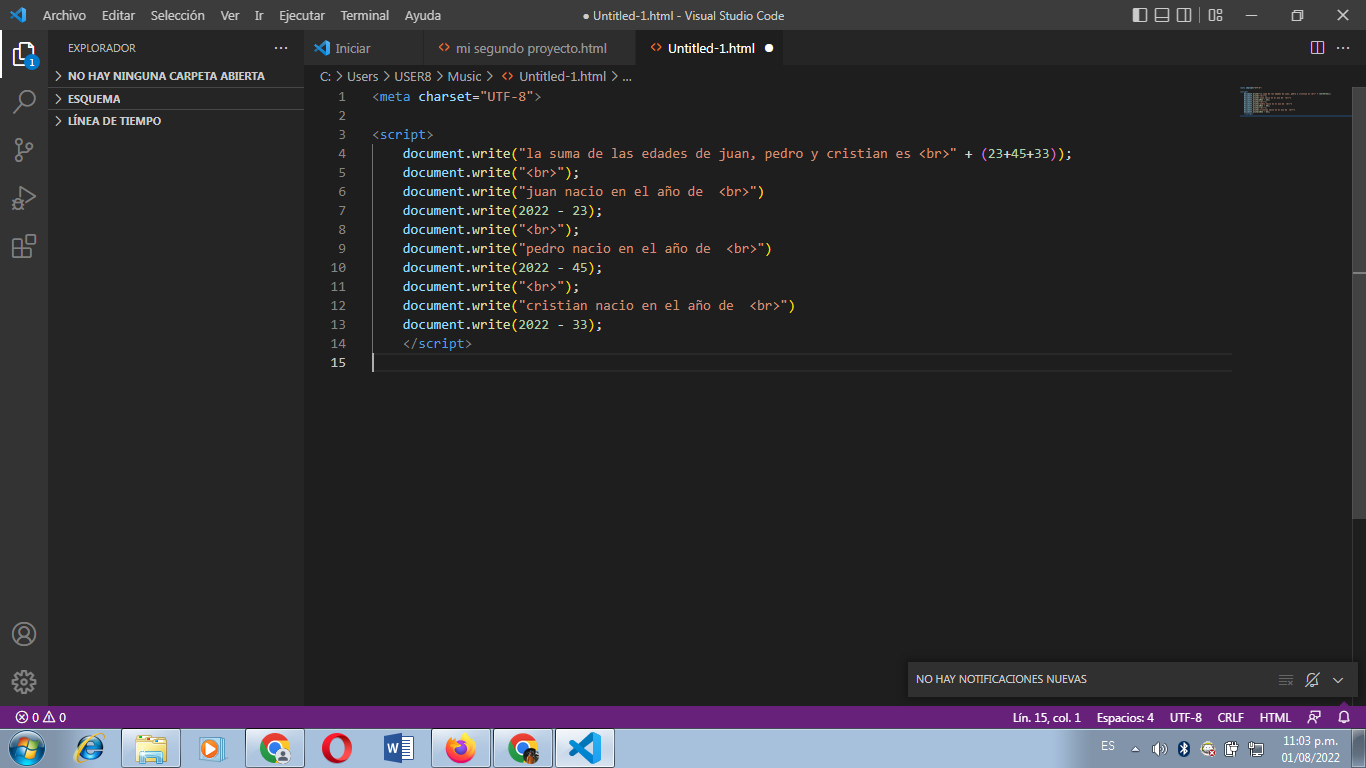Click USER8 in the breadcrumb path
Screen dimensions: 1366x768
click(412, 76)
